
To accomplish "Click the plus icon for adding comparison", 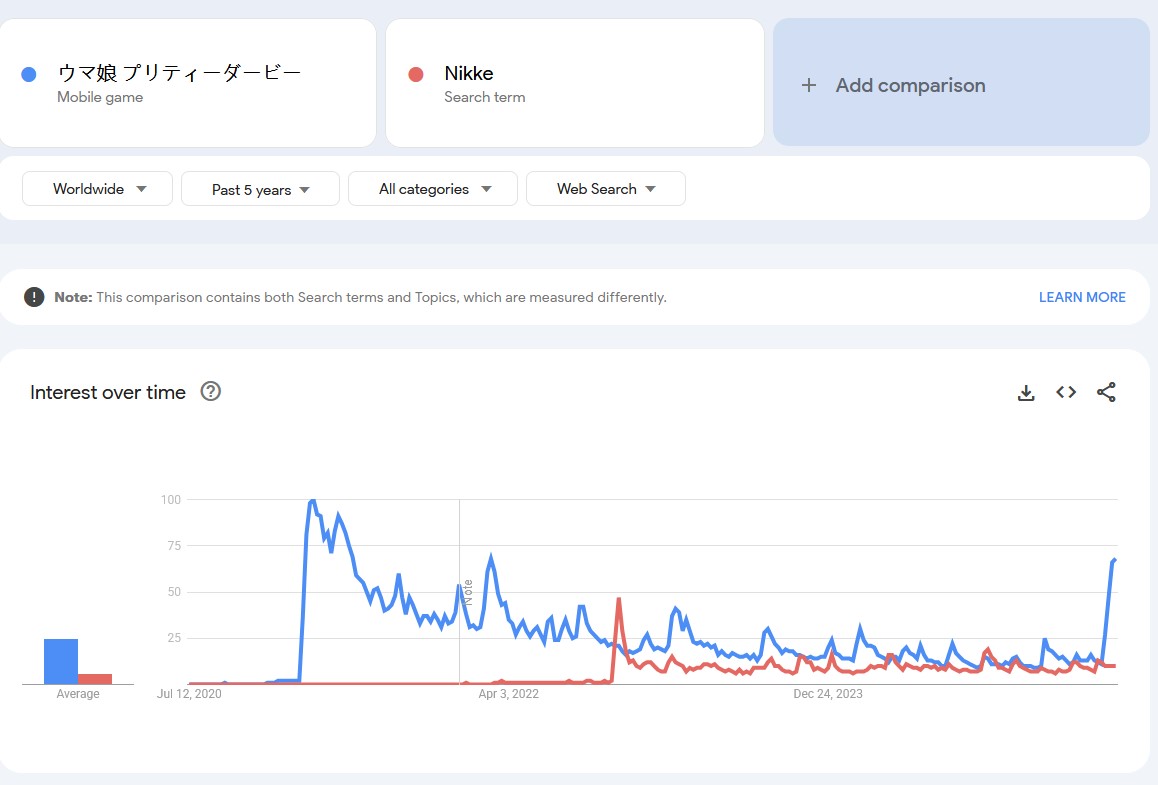I will click(809, 86).
